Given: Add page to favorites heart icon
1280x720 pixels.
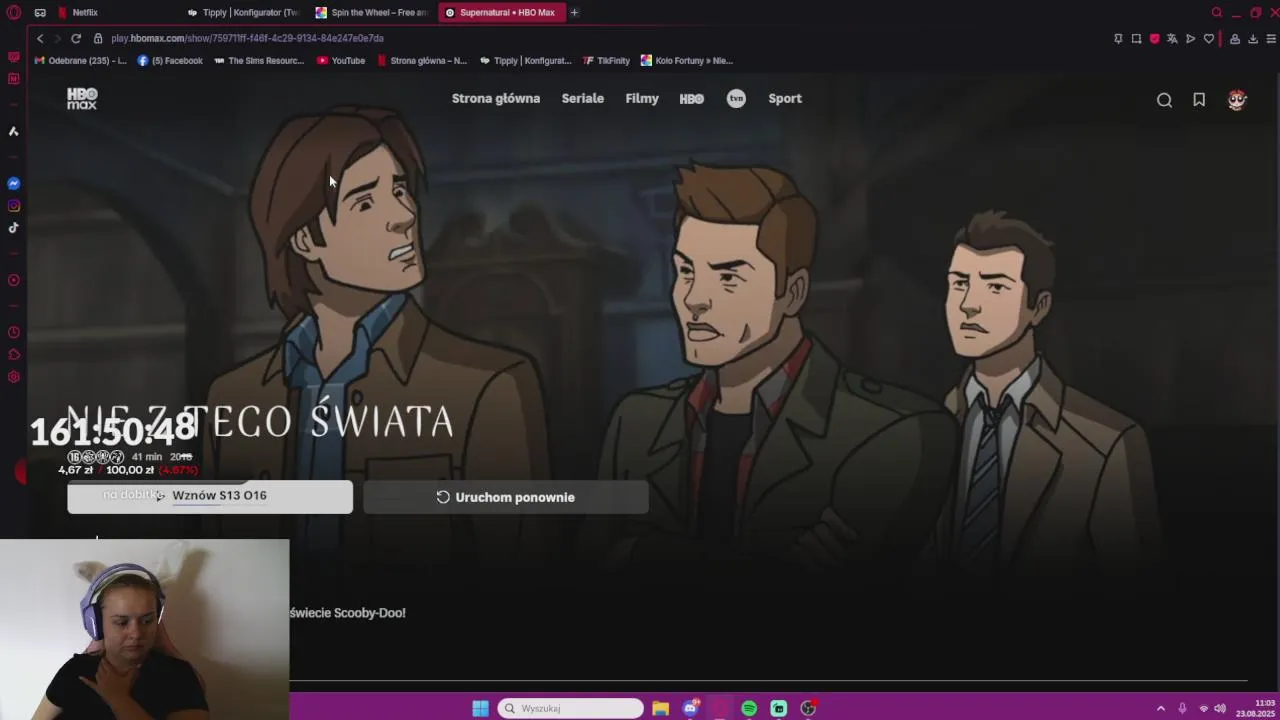Looking at the screenshot, I should click(x=1208, y=38).
